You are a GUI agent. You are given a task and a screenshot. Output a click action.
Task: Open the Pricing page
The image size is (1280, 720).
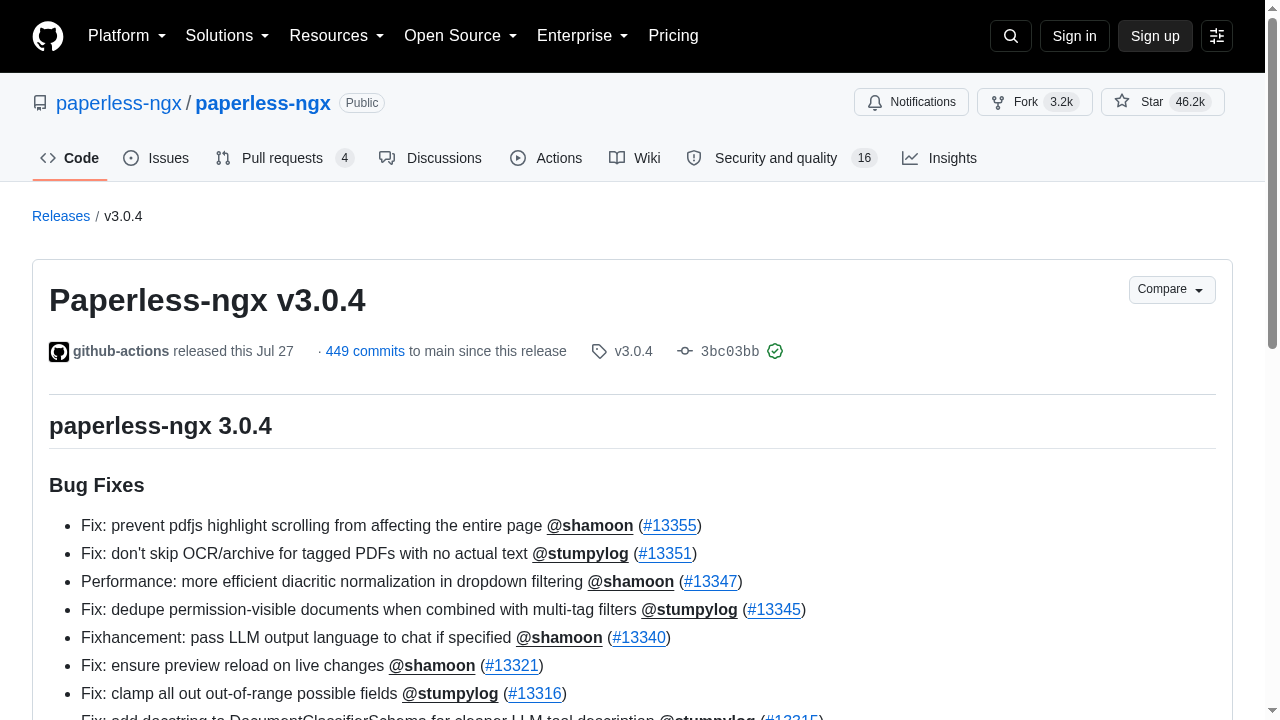point(673,36)
